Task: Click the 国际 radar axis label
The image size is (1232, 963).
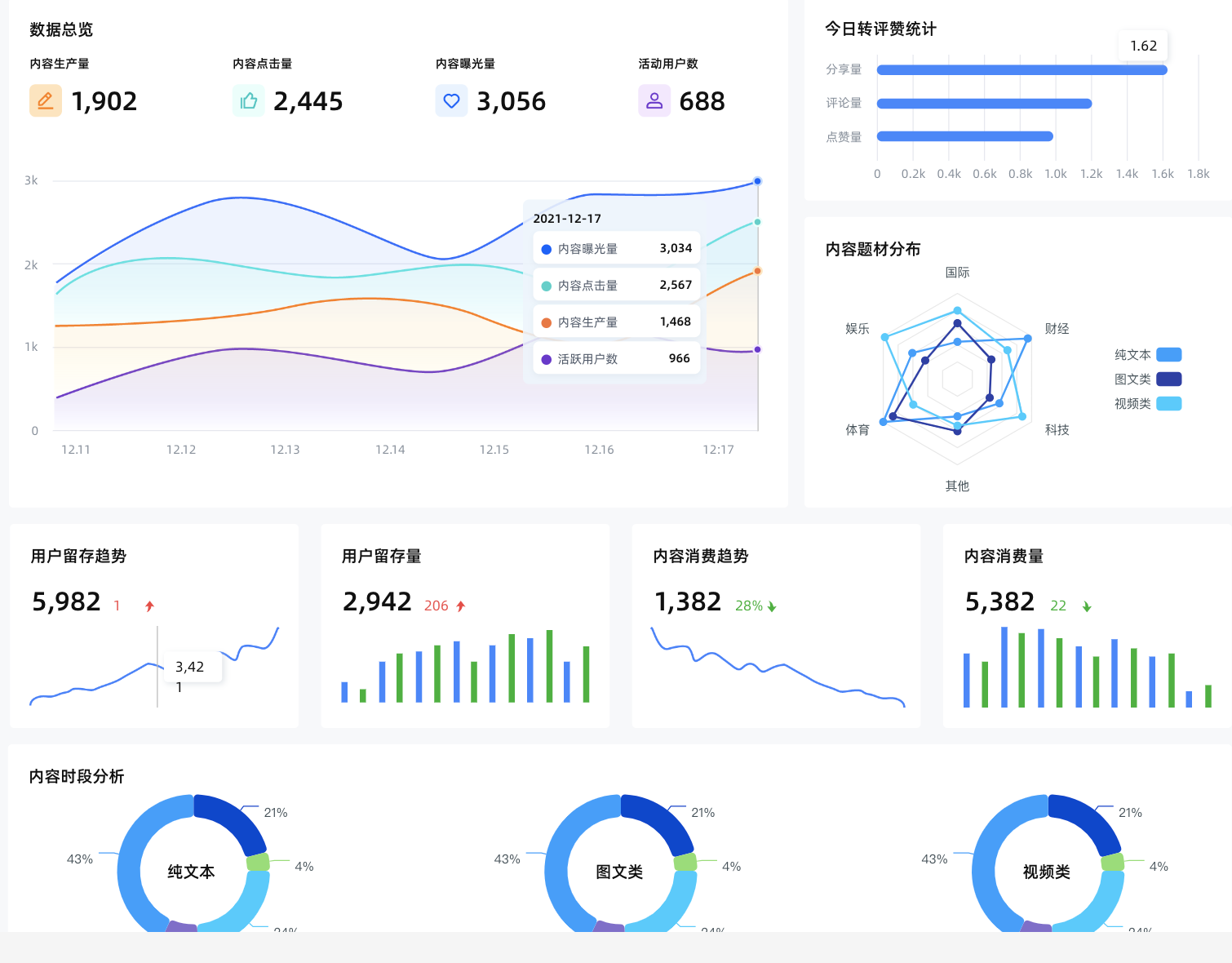Action: coord(957,273)
